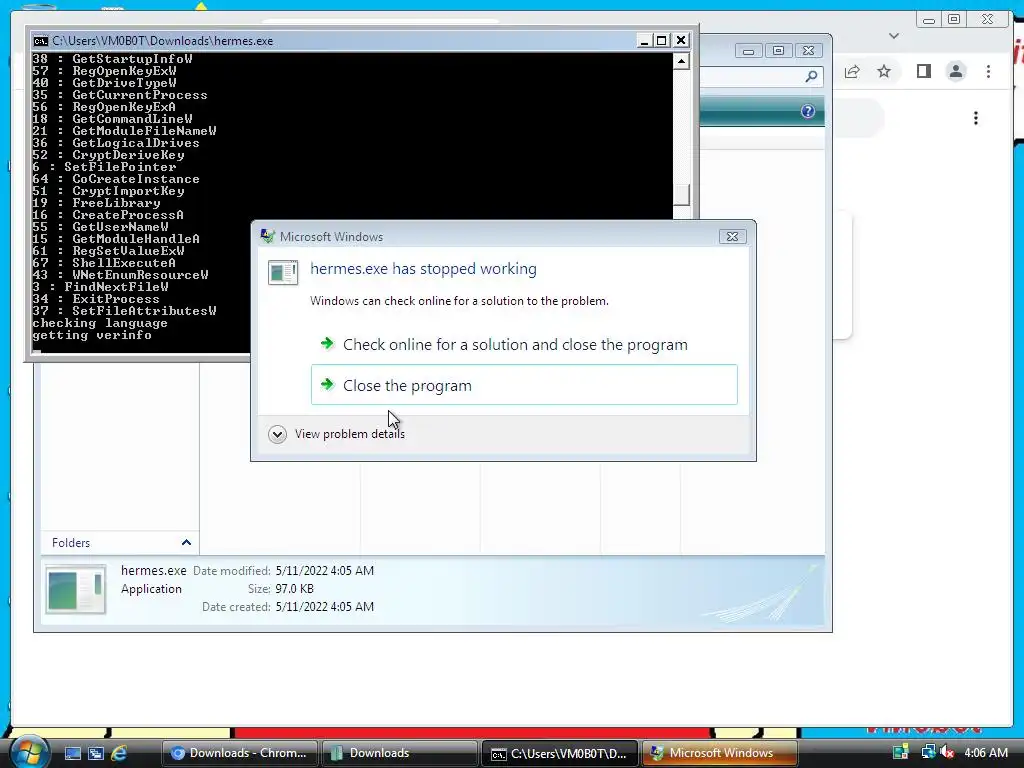Close the program from the crash dialog
The image size is (1024, 768).
click(524, 385)
